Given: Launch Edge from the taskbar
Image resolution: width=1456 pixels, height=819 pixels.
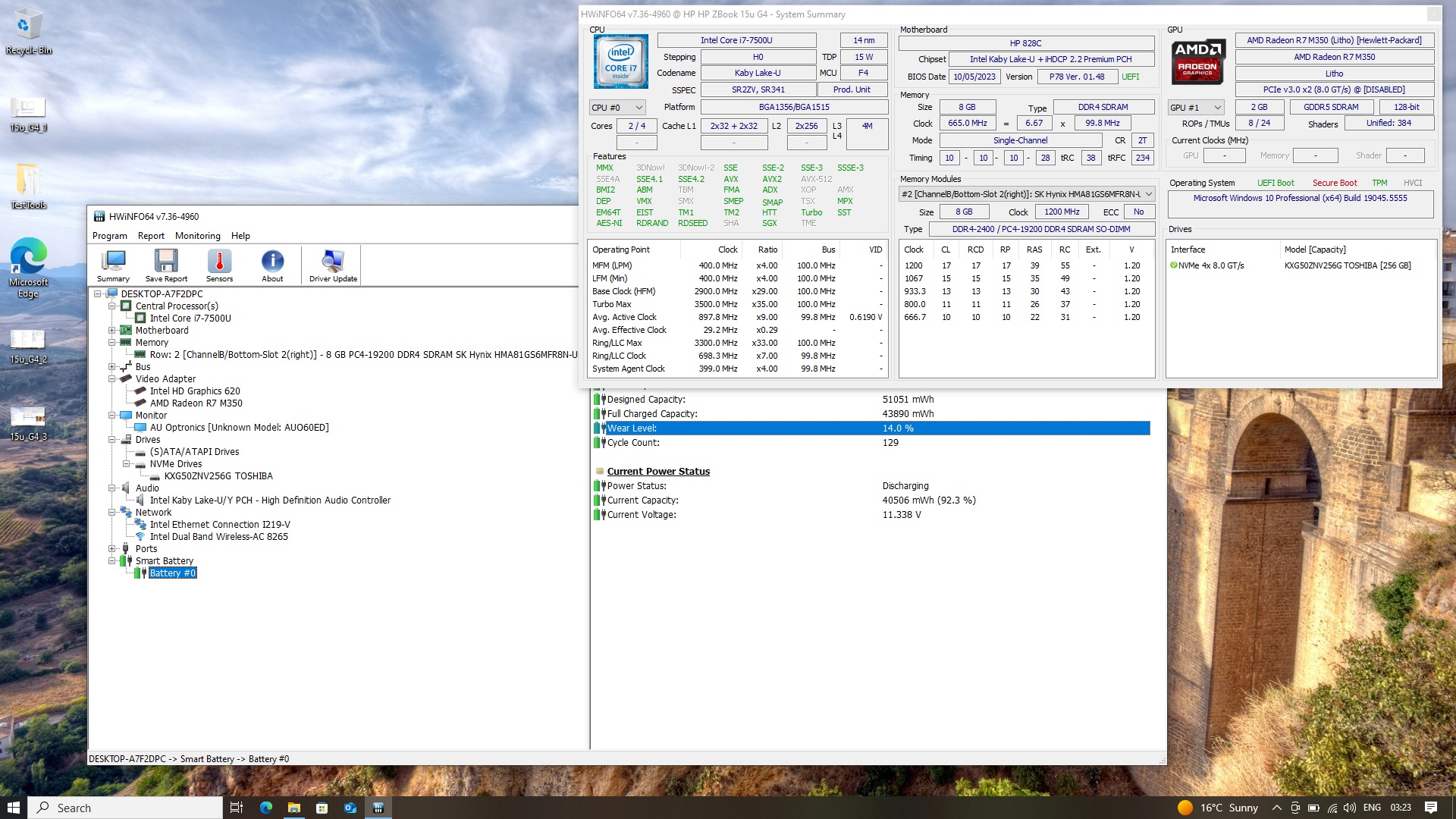Looking at the screenshot, I should point(265,808).
